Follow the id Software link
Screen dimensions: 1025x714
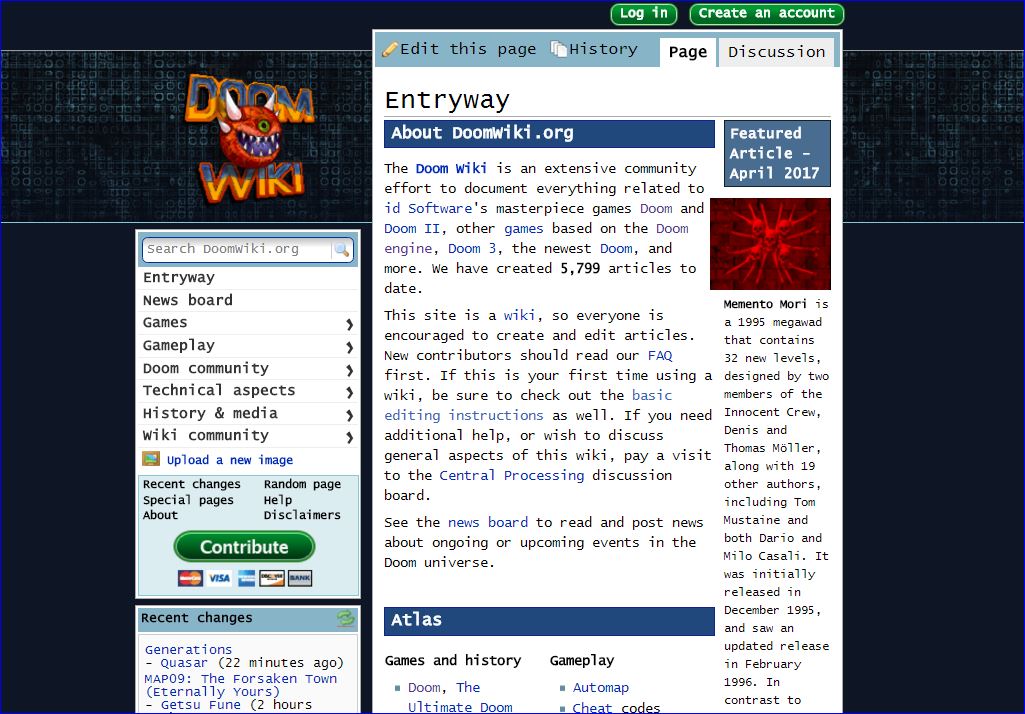click(x=428, y=208)
